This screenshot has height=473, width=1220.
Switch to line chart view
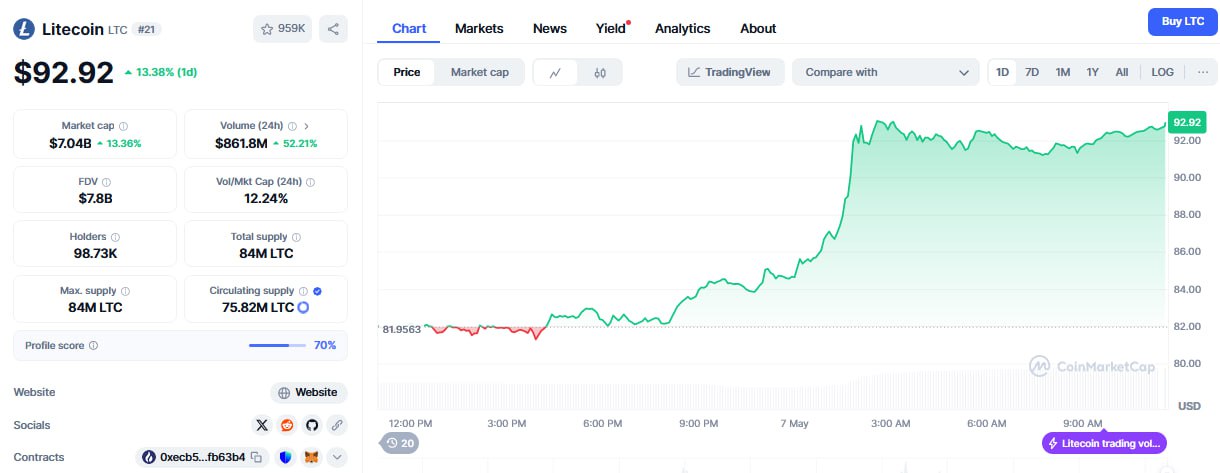click(x=556, y=72)
